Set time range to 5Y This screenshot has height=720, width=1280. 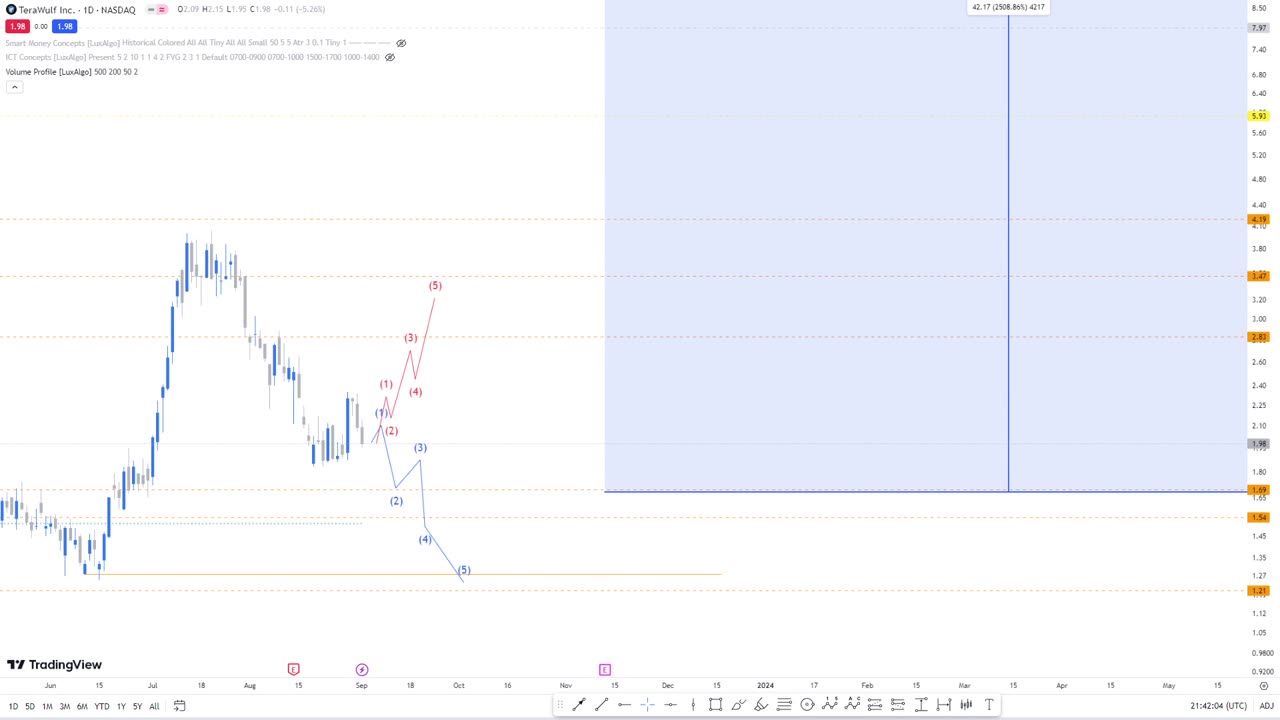pos(137,706)
